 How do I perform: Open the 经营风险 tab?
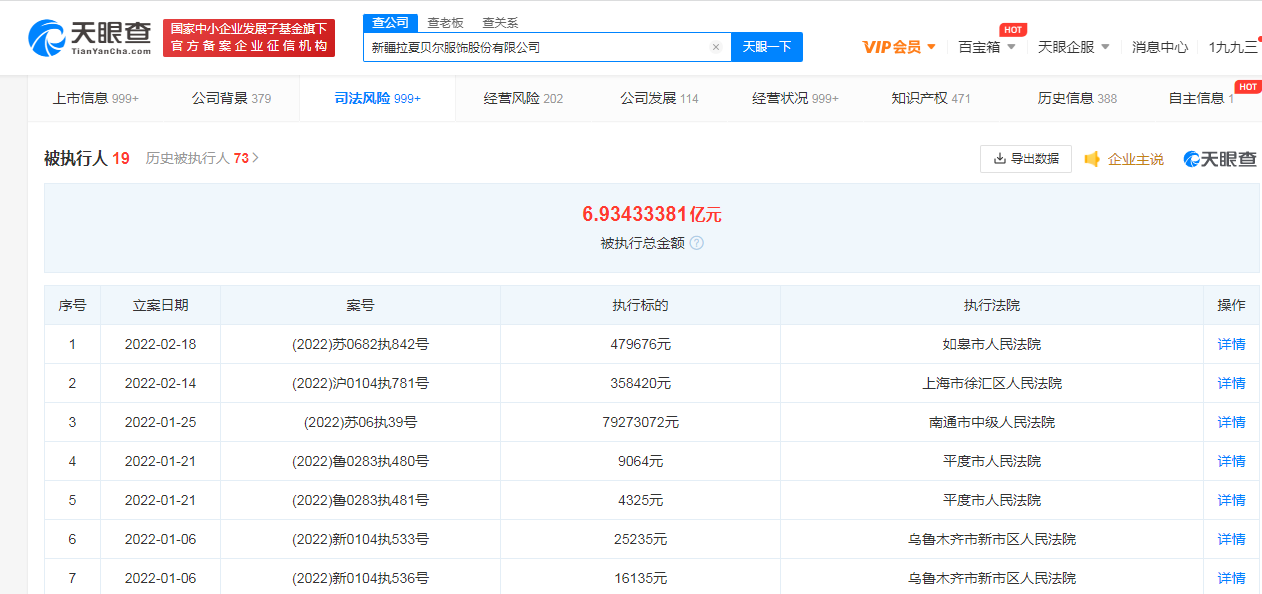coord(523,98)
